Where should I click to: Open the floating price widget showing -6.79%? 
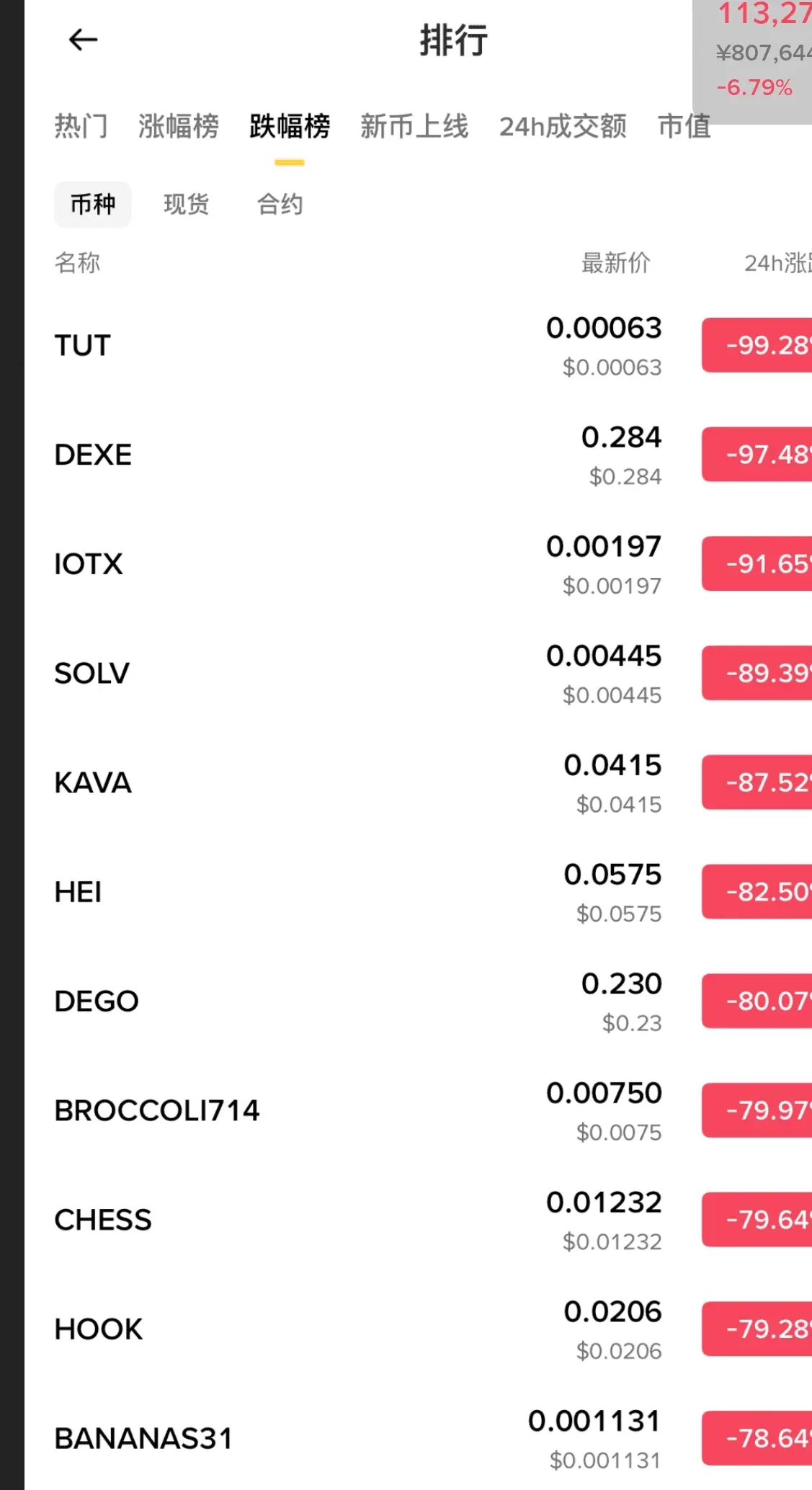[754, 61]
